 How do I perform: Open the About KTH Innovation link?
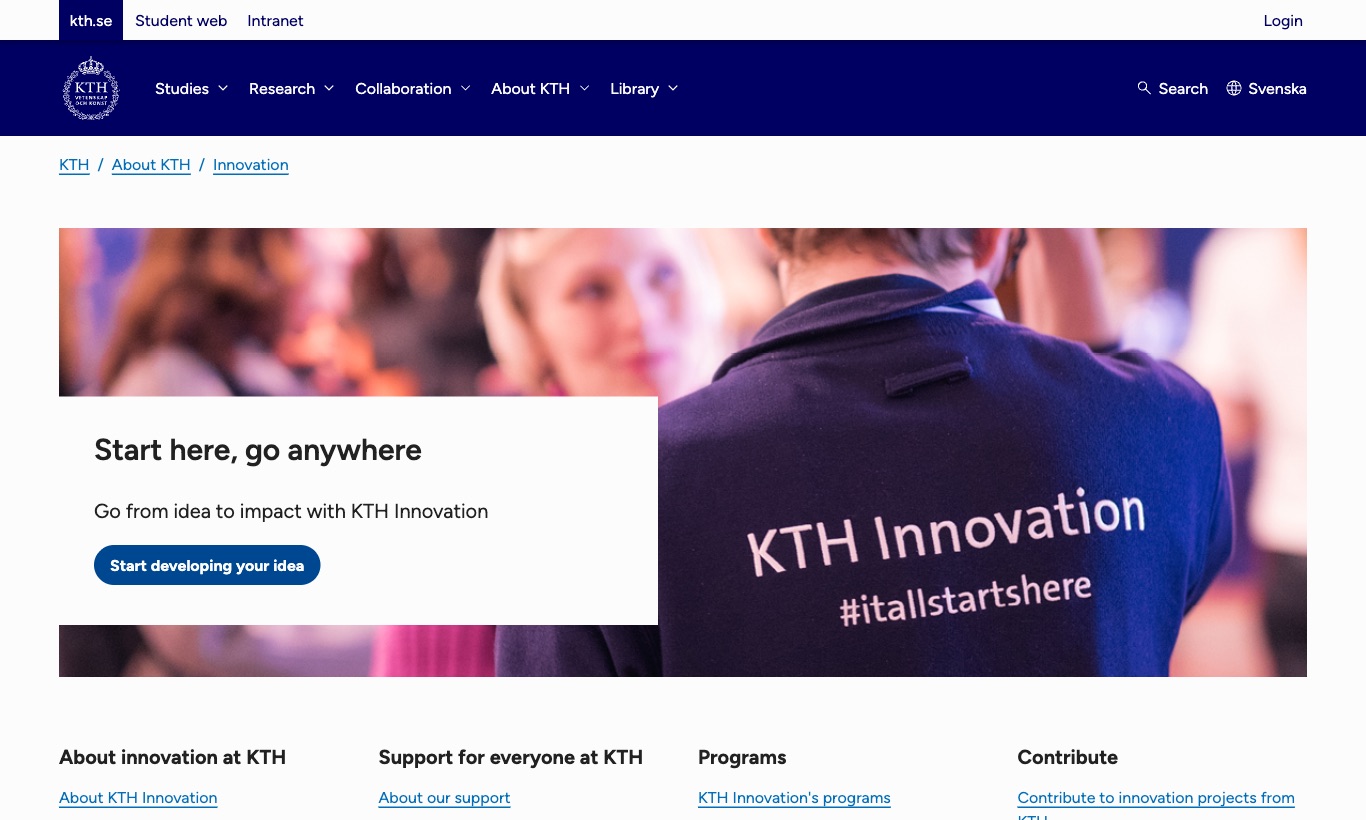[x=138, y=798]
